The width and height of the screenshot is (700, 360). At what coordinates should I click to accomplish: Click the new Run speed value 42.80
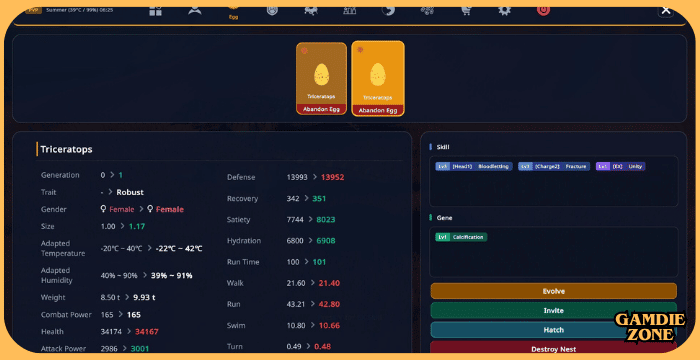coord(329,304)
